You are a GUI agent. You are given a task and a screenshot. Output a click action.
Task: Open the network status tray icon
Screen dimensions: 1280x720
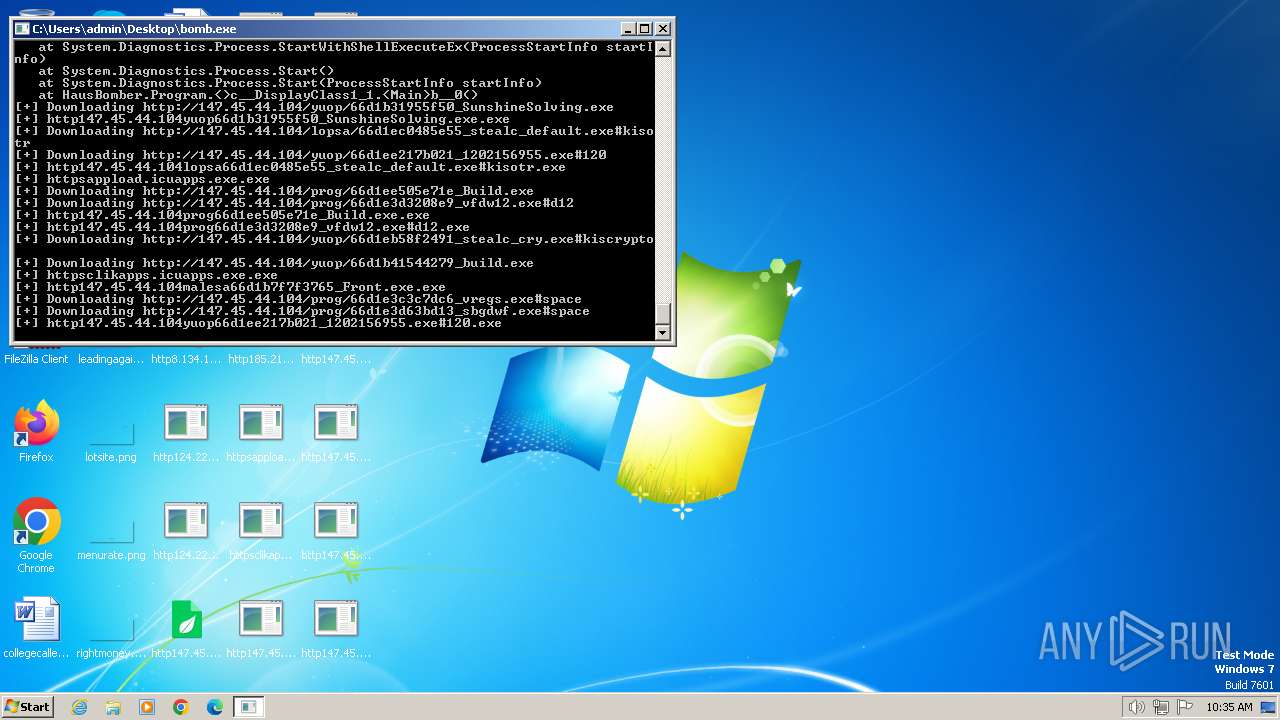point(1161,707)
